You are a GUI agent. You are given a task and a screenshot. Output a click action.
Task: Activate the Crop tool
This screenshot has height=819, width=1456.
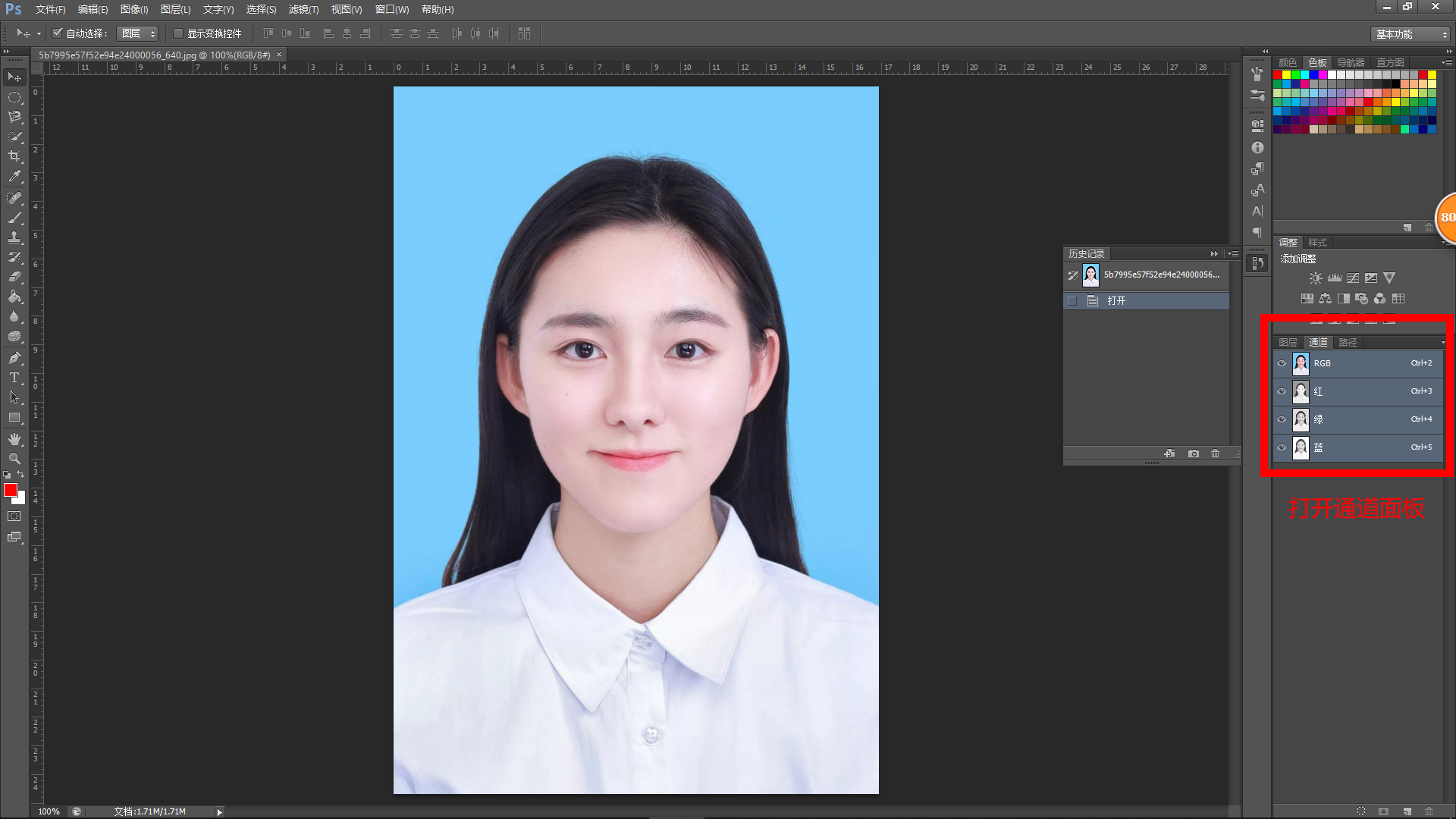14,156
